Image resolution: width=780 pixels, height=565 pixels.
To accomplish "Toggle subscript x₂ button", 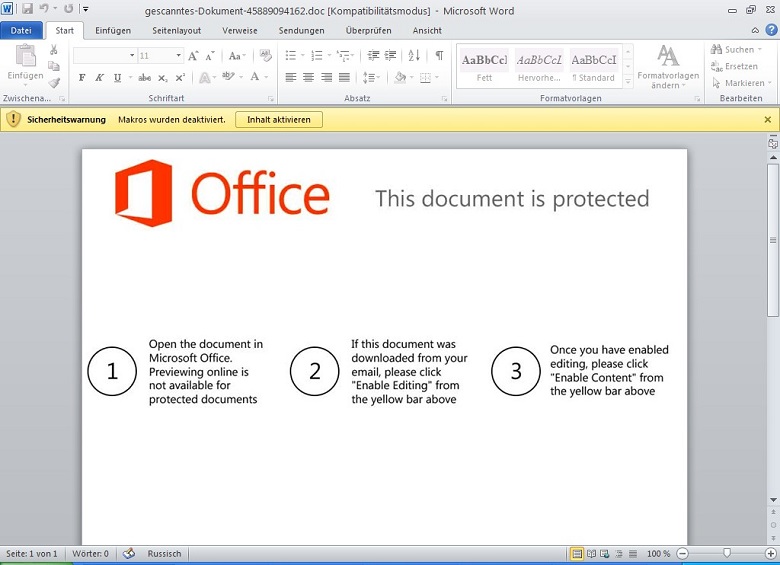I will [x=163, y=78].
